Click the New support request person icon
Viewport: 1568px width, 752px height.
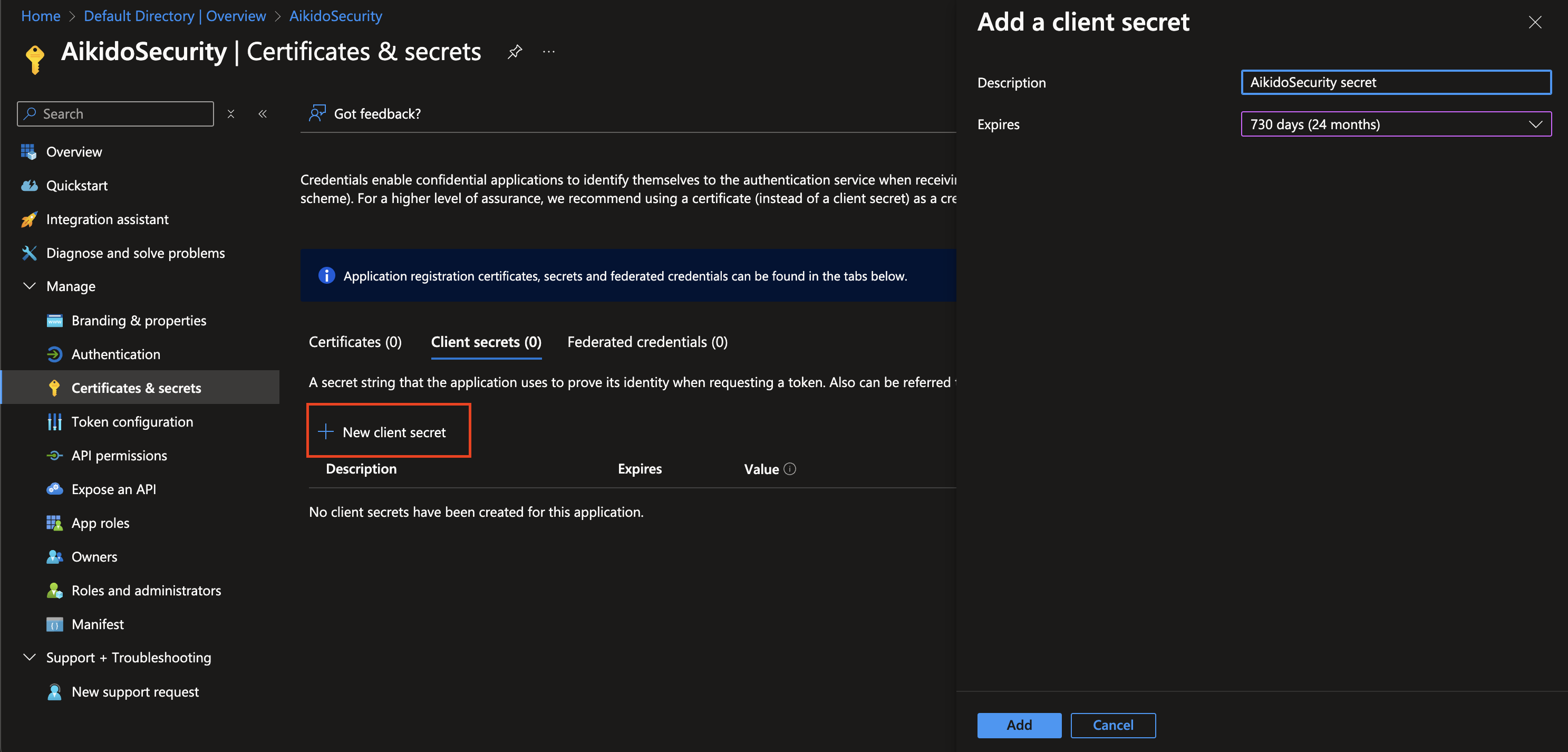(55, 692)
